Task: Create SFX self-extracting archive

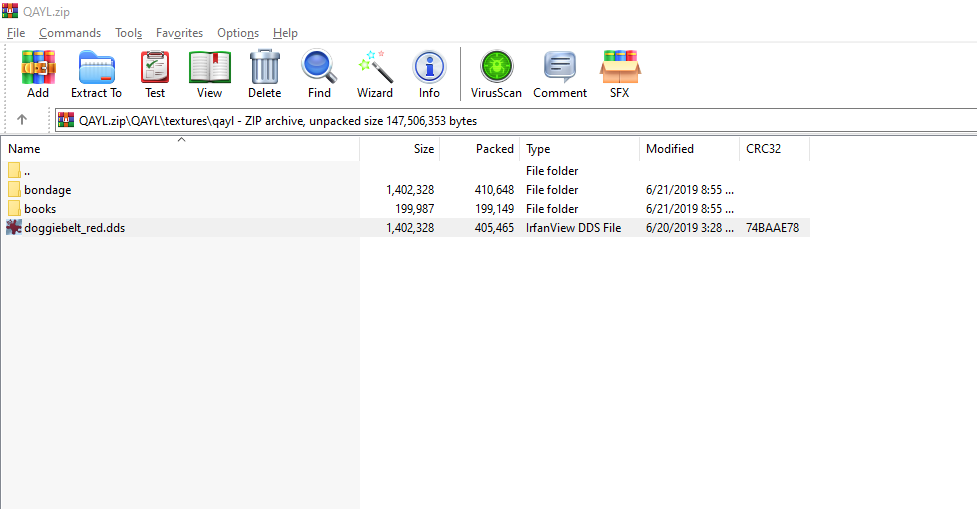Action: click(x=620, y=74)
